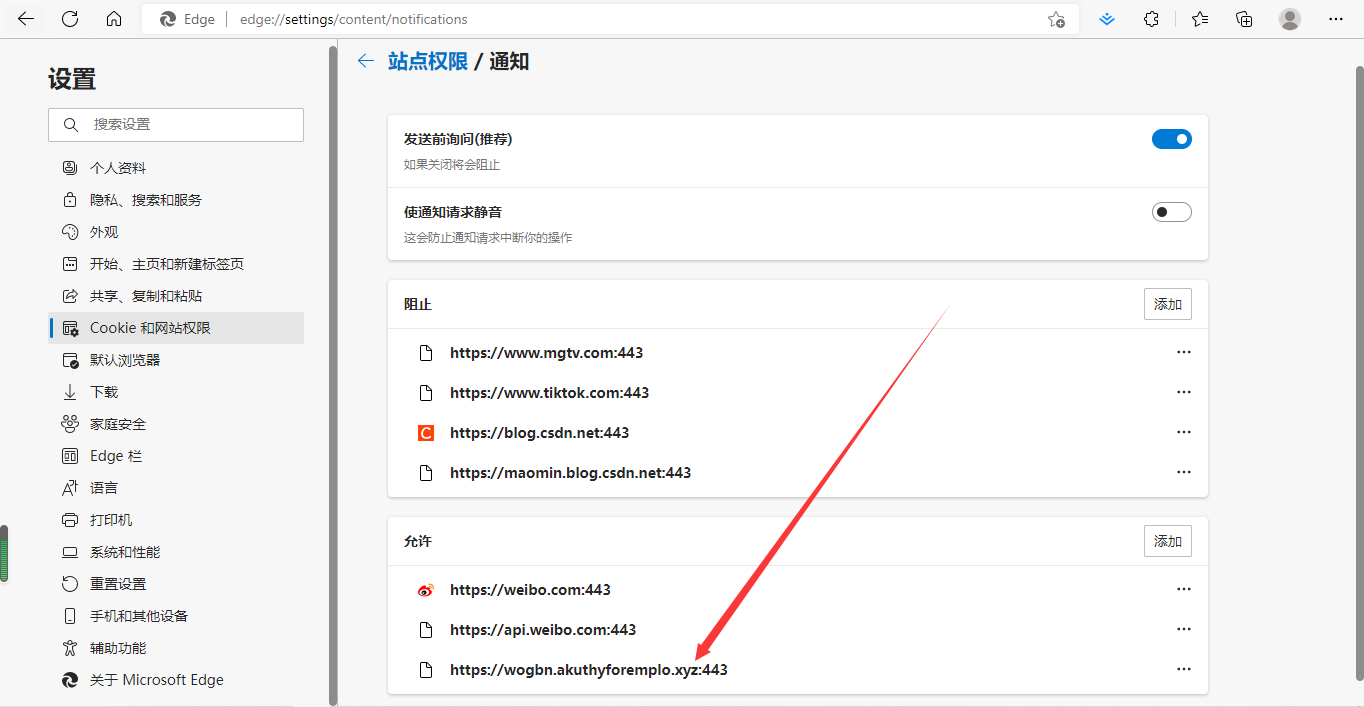Screen dimensions: 1364x707
Task: Click 添加 button in 允许 section
Action: coord(1168,541)
